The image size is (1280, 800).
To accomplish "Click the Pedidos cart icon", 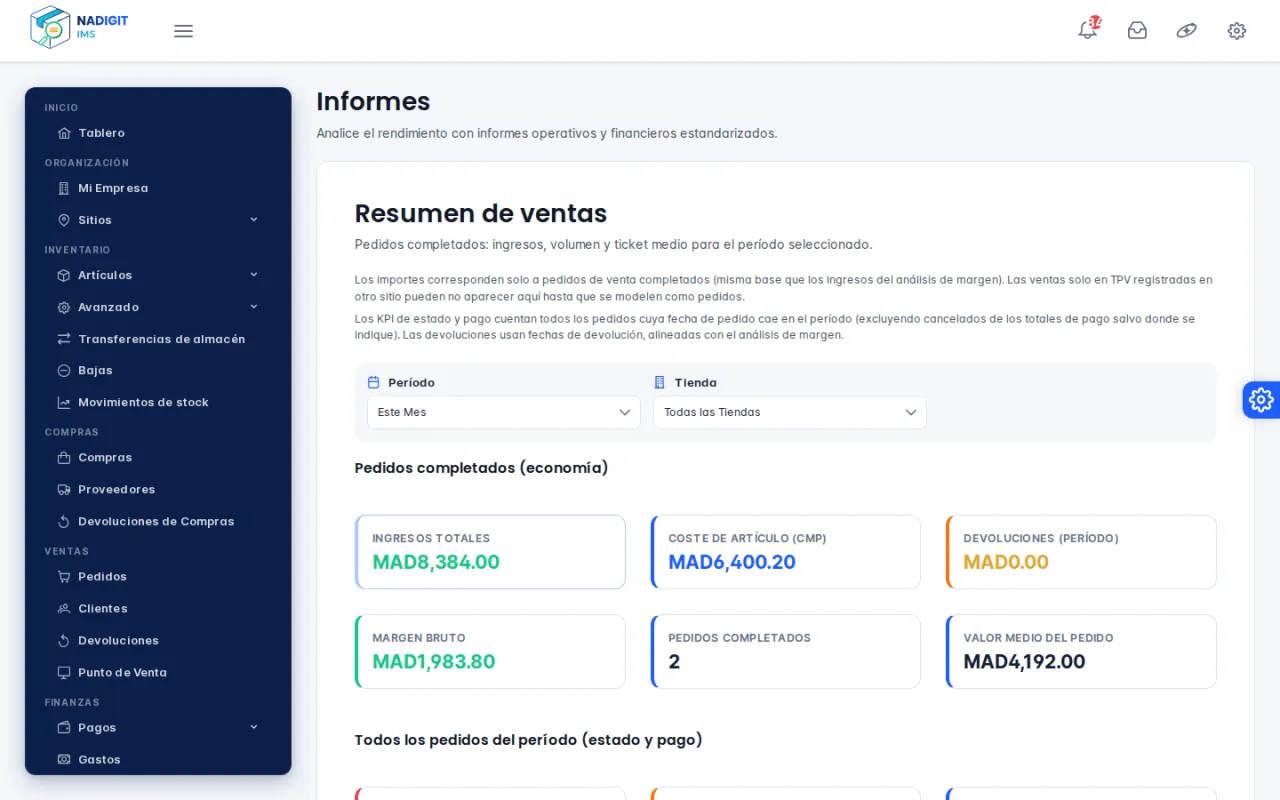I will click(x=64, y=576).
